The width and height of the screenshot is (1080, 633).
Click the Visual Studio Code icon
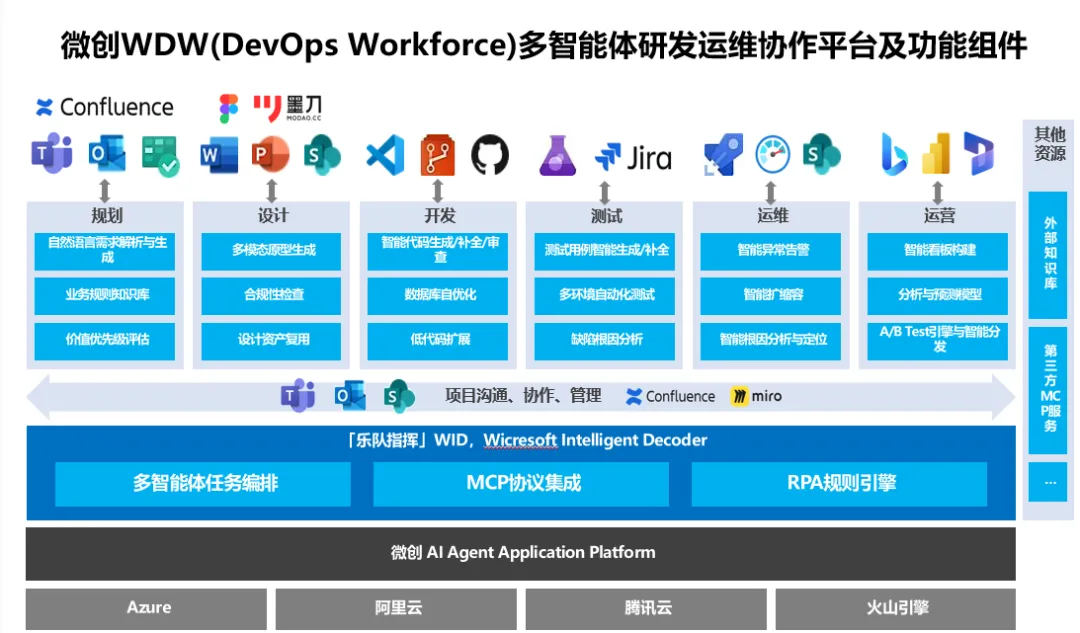[385, 154]
